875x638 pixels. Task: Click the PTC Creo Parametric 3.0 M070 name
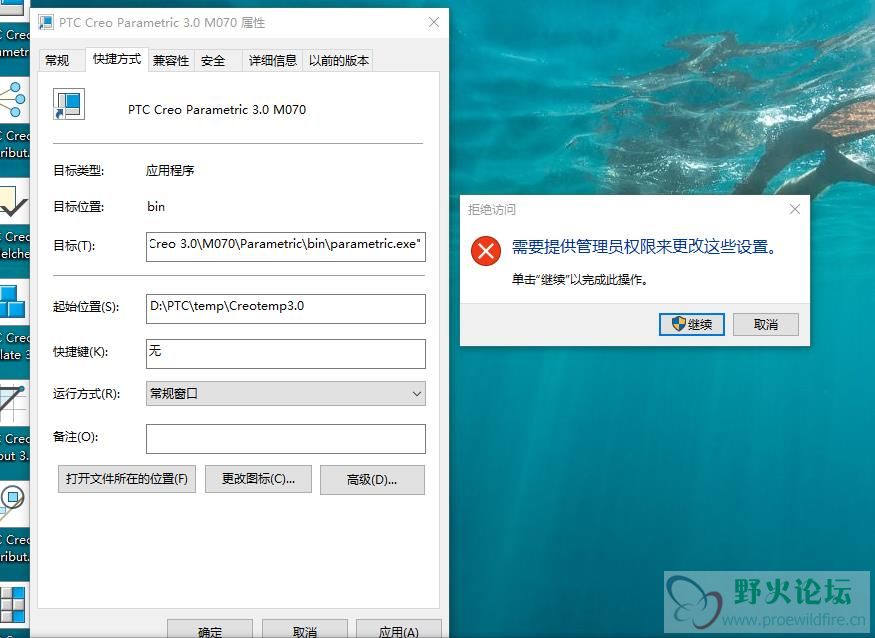coord(217,109)
